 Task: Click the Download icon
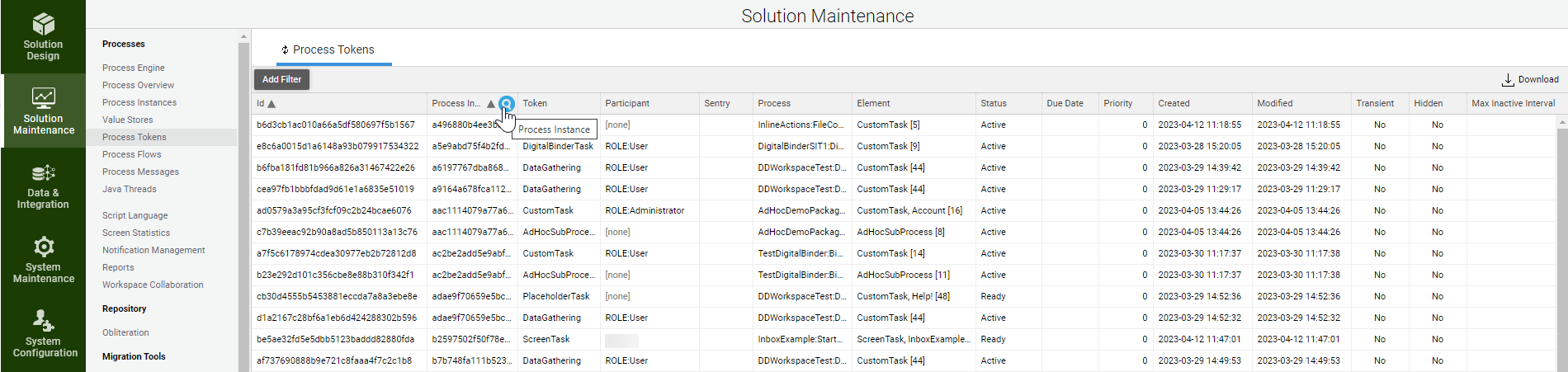coord(1508,80)
